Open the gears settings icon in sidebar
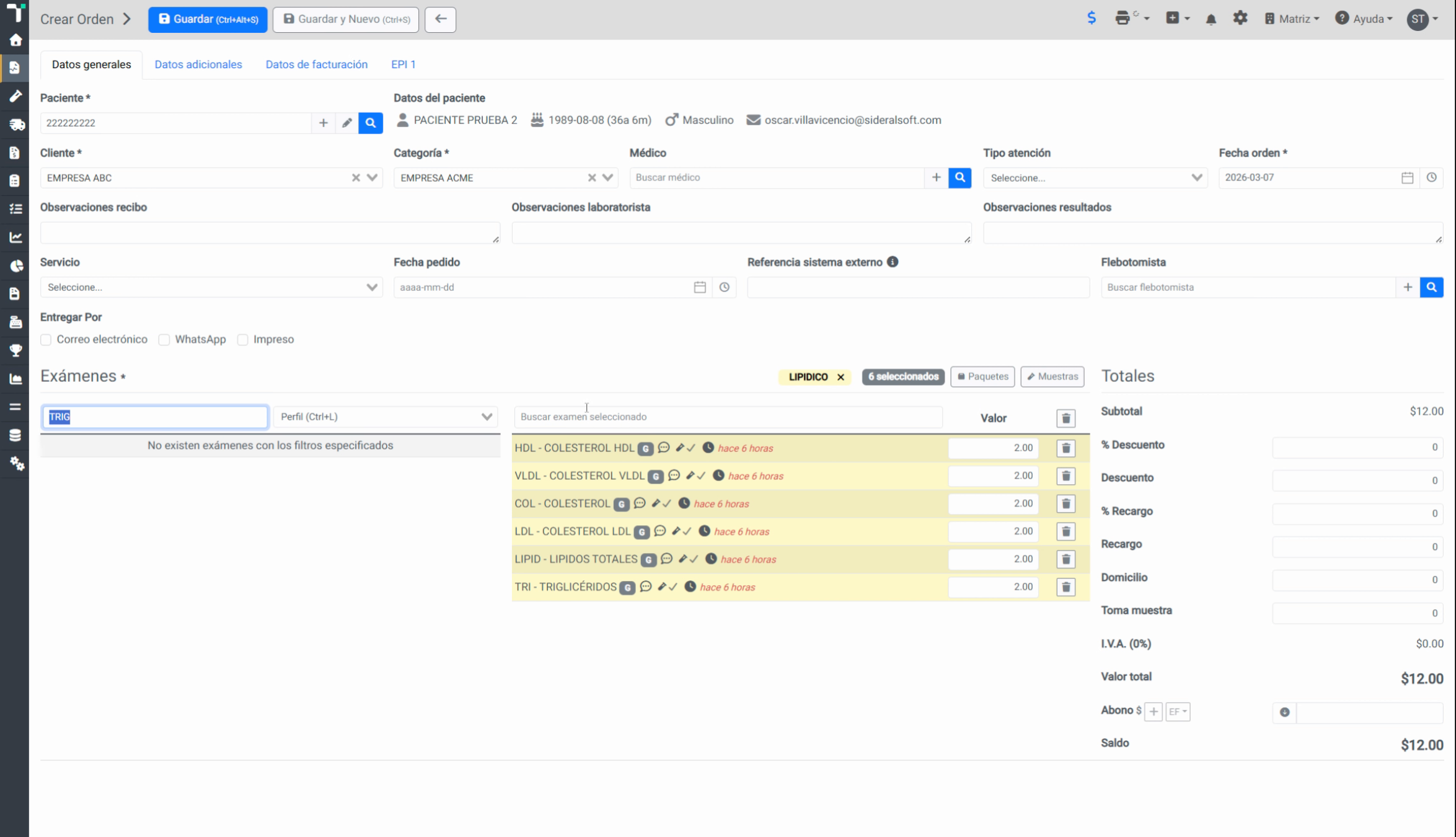Viewport: 1456px width, 837px height. tap(16, 463)
